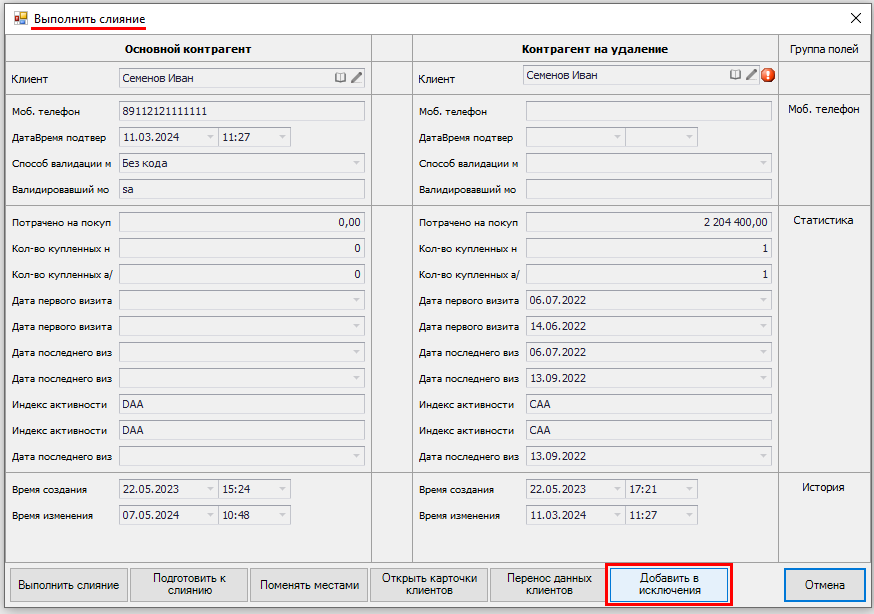
Task: Click Открыть карточки клиентов button
Action: [x=429, y=585]
